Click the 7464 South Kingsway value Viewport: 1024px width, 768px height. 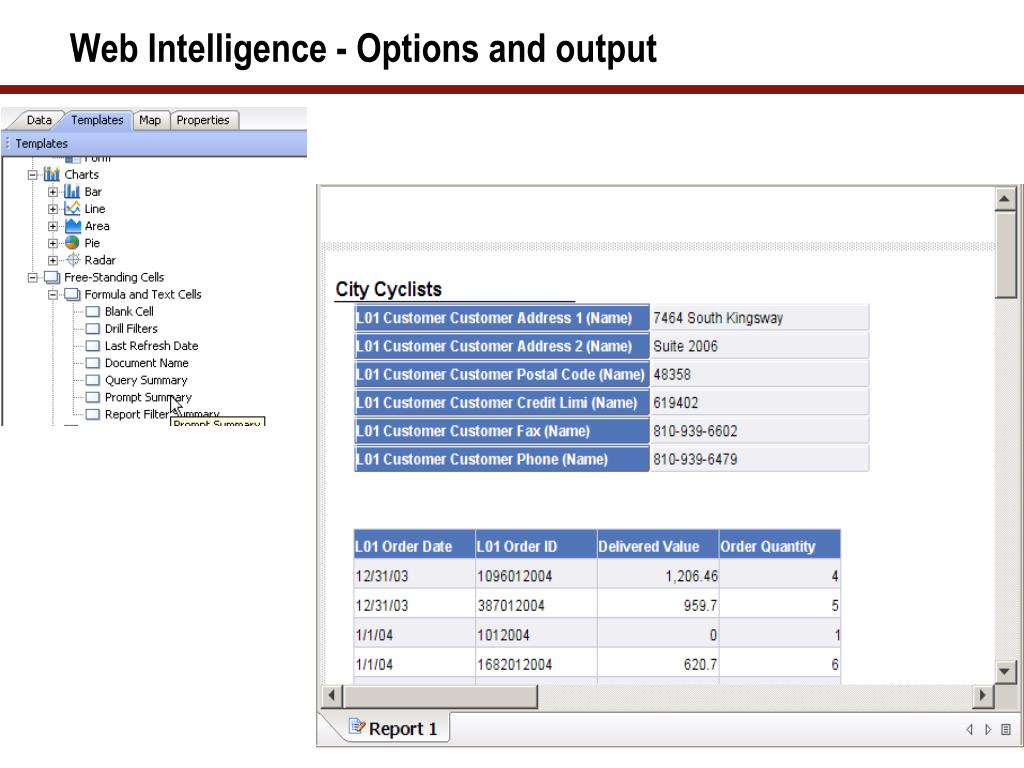[760, 318]
